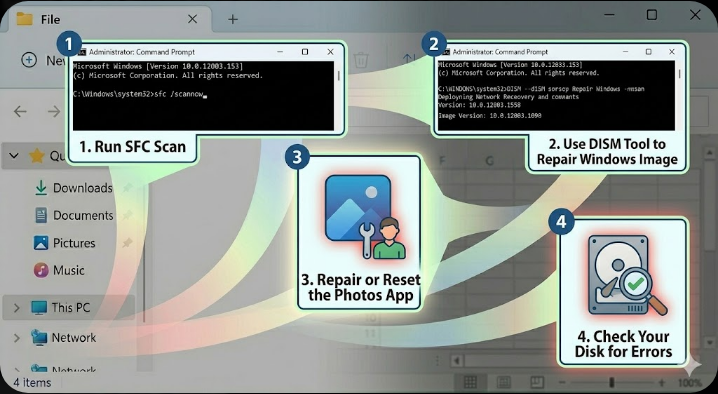This screenshot has width=718, height=394.
Task: Click the horizontal scrollbar left arrow
Action: pos(457,361)
